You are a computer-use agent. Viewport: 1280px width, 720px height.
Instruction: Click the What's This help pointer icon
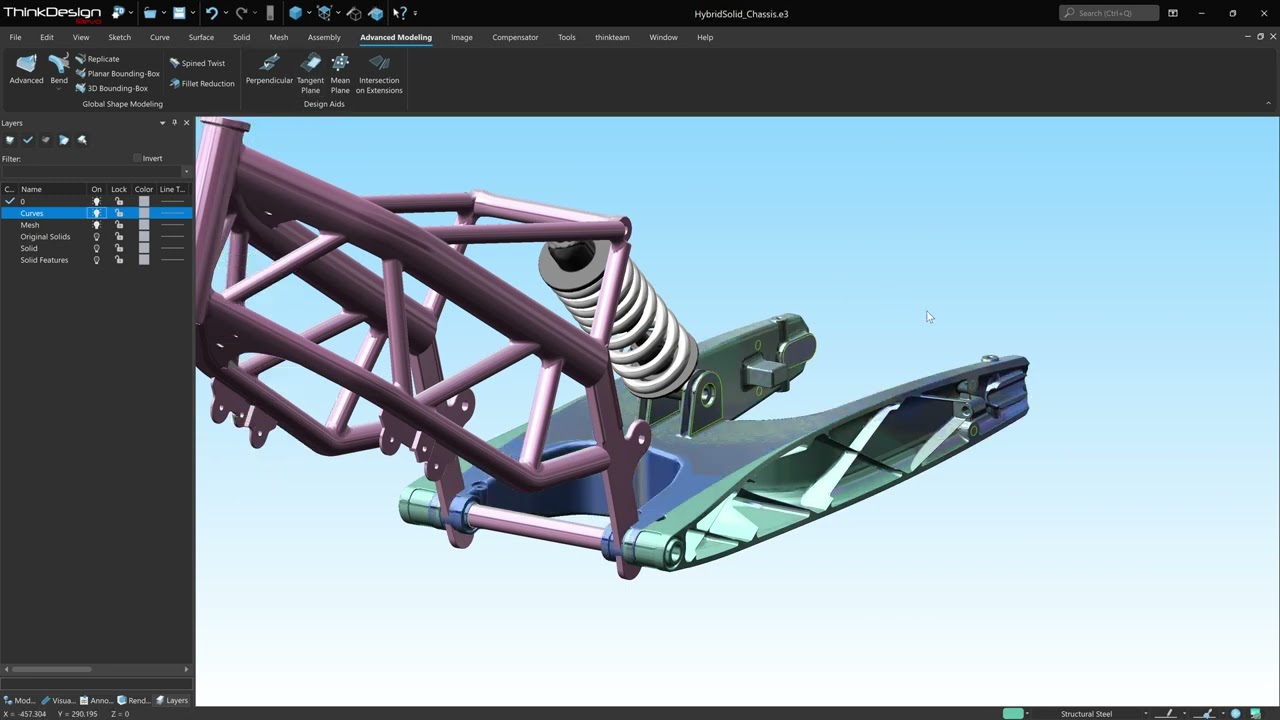pos(399,13)
